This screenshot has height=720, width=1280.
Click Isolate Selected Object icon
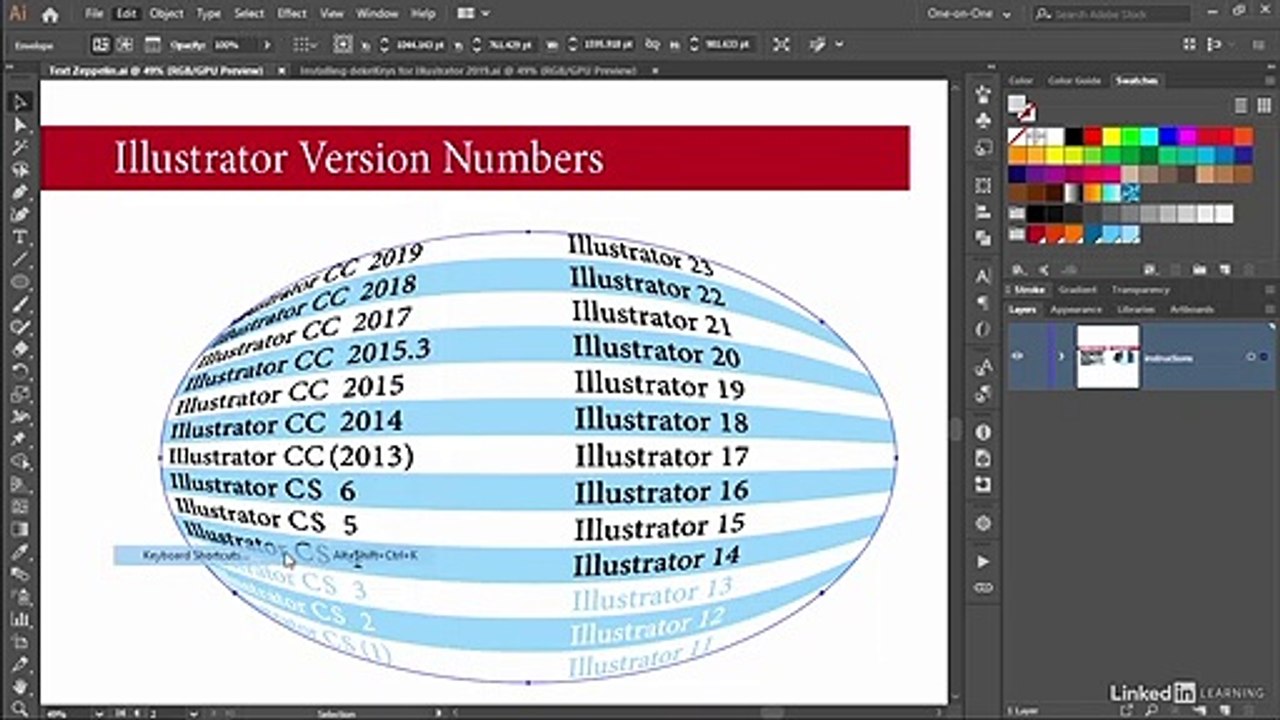[781, 45]
